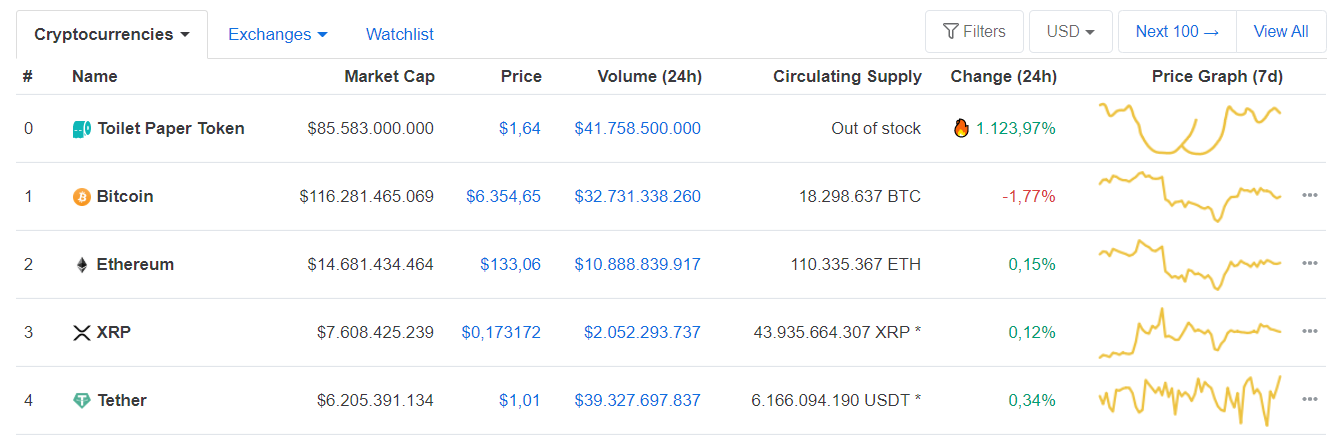Switch to the Watchlist tab

click(x=399, y=35)
